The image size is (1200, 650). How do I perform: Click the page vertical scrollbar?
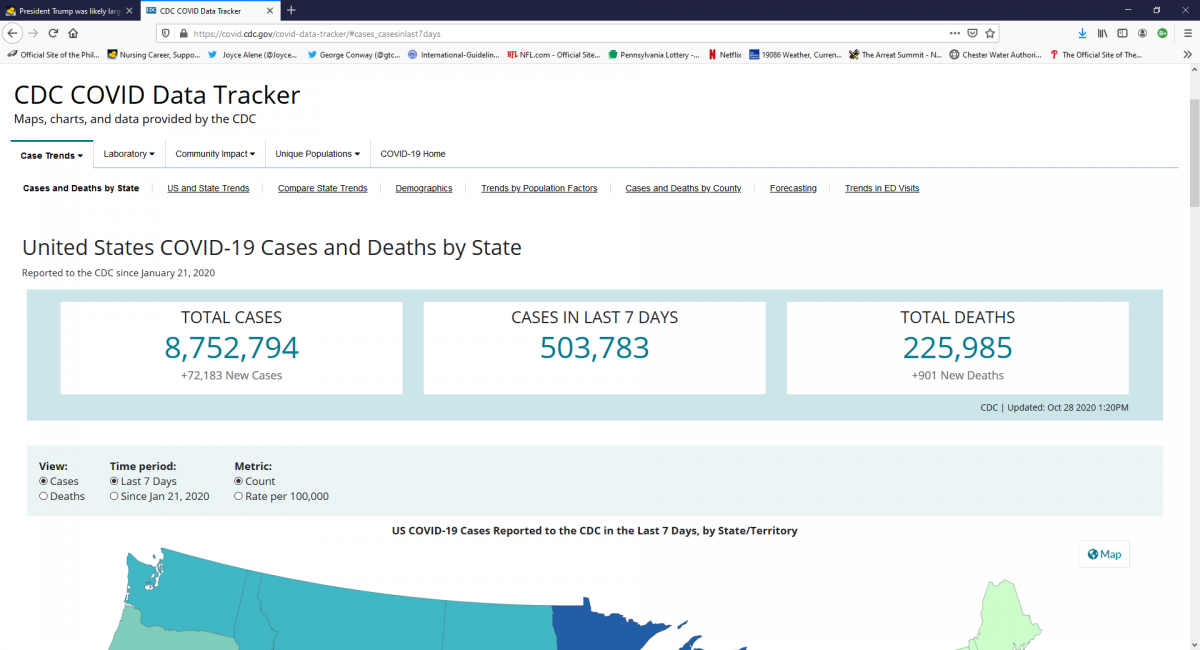point(1194,153)
